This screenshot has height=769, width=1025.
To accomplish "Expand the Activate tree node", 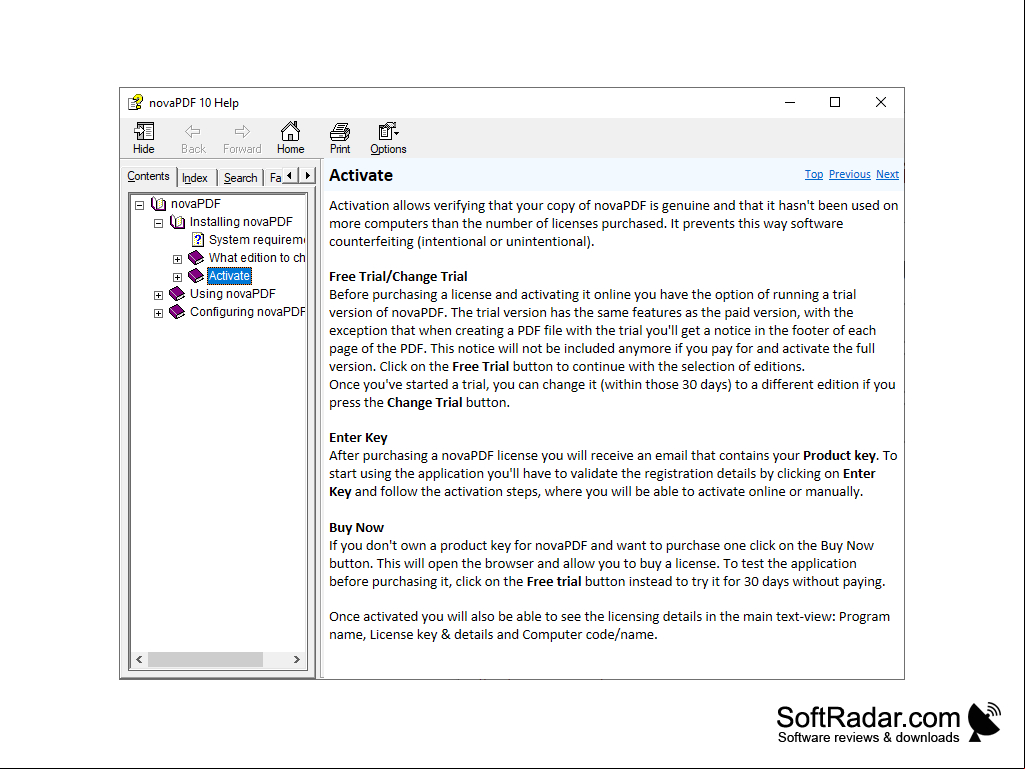I will pyautogui.click(x=177, y=277).
